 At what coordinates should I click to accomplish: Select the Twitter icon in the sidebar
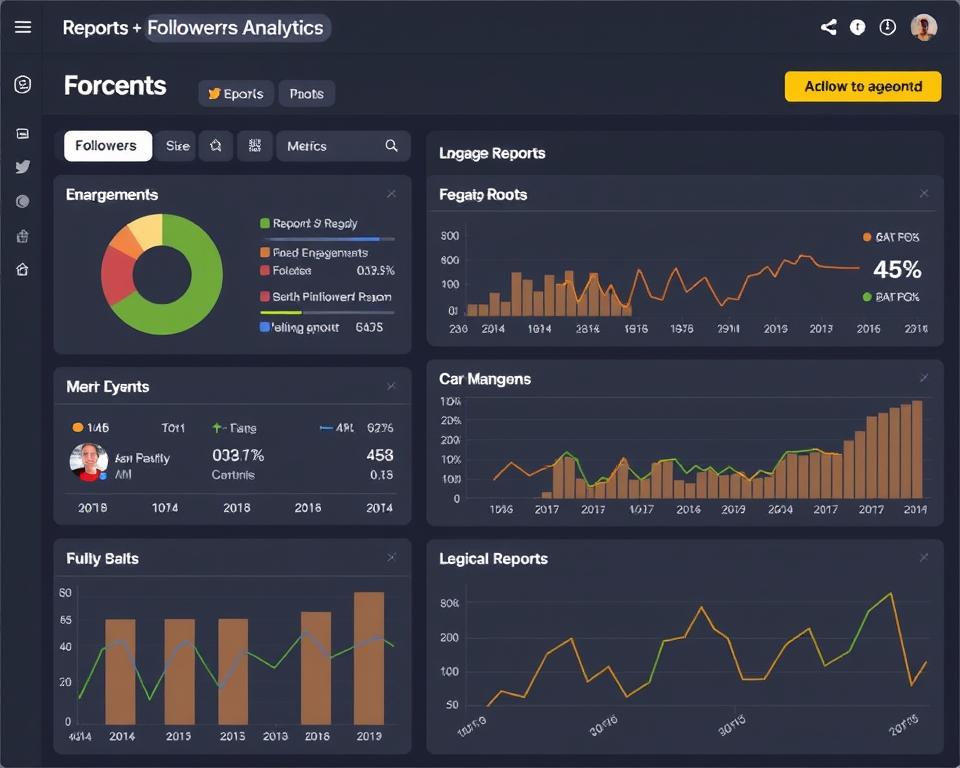coord(22,167)
